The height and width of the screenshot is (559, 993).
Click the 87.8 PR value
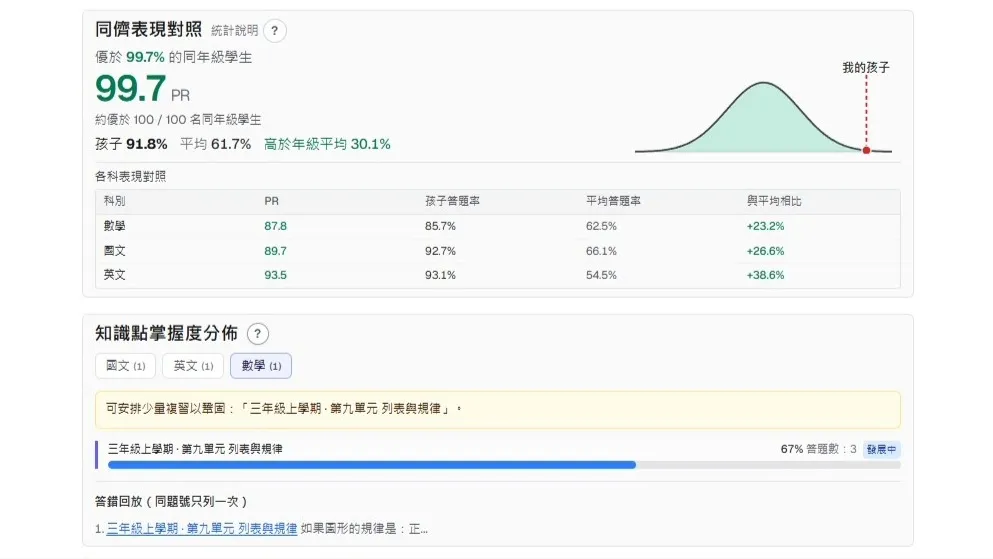point(275,226)
